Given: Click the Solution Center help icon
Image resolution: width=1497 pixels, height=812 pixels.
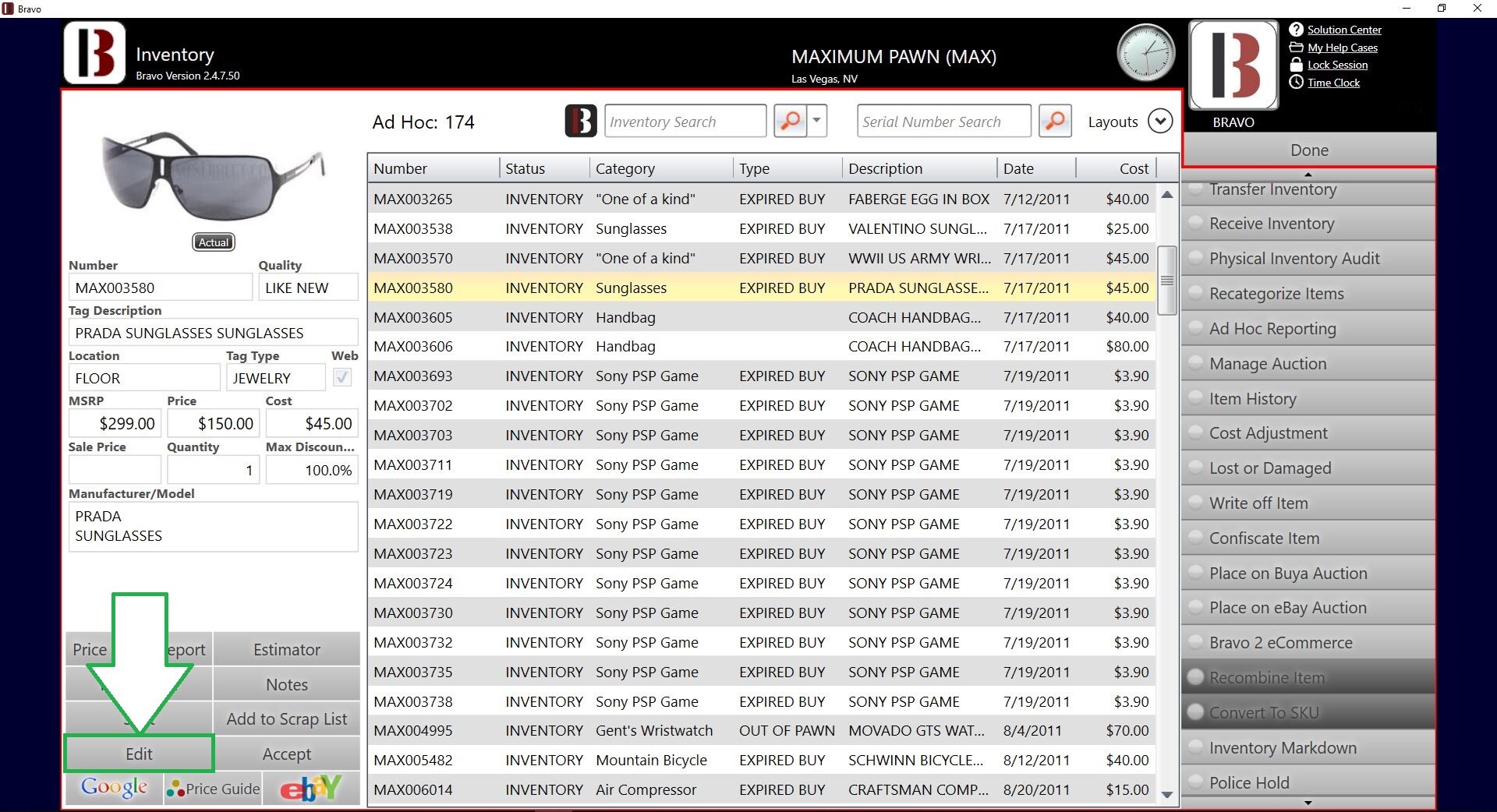Looking at the screenshot, I should pyautogui.click(x=1296, y=30).
